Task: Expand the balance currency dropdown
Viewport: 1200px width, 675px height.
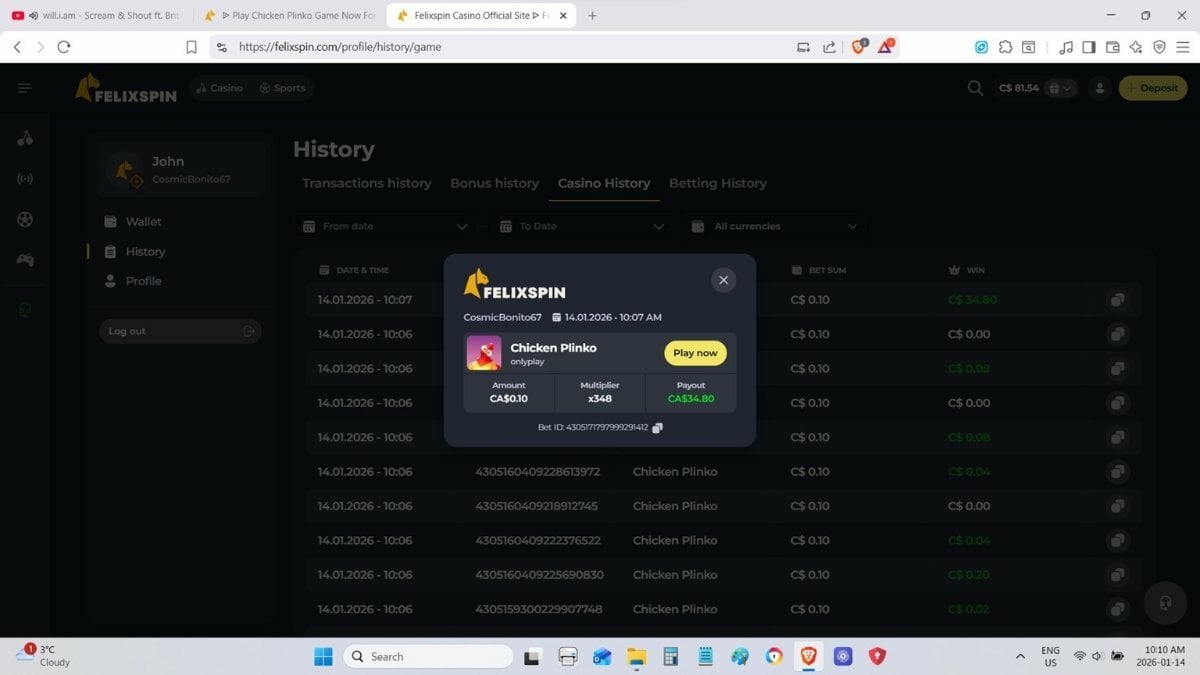Action: coord(1060,88)
